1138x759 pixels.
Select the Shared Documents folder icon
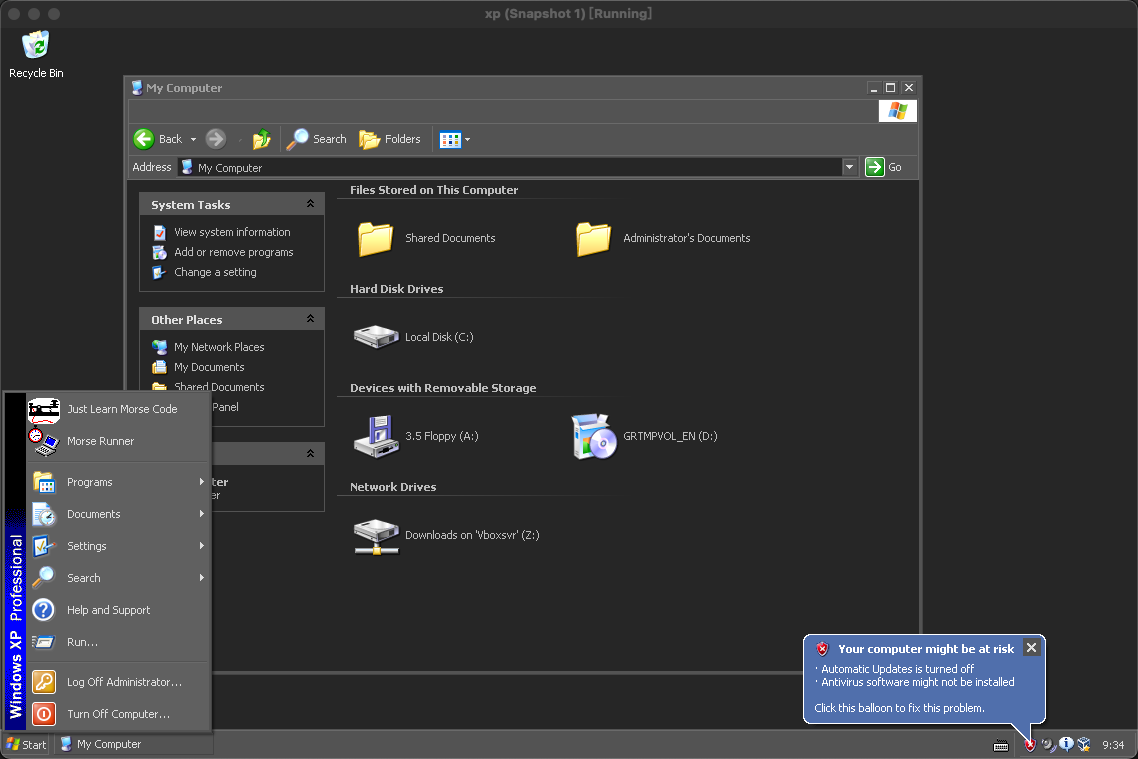coord(375,238)
